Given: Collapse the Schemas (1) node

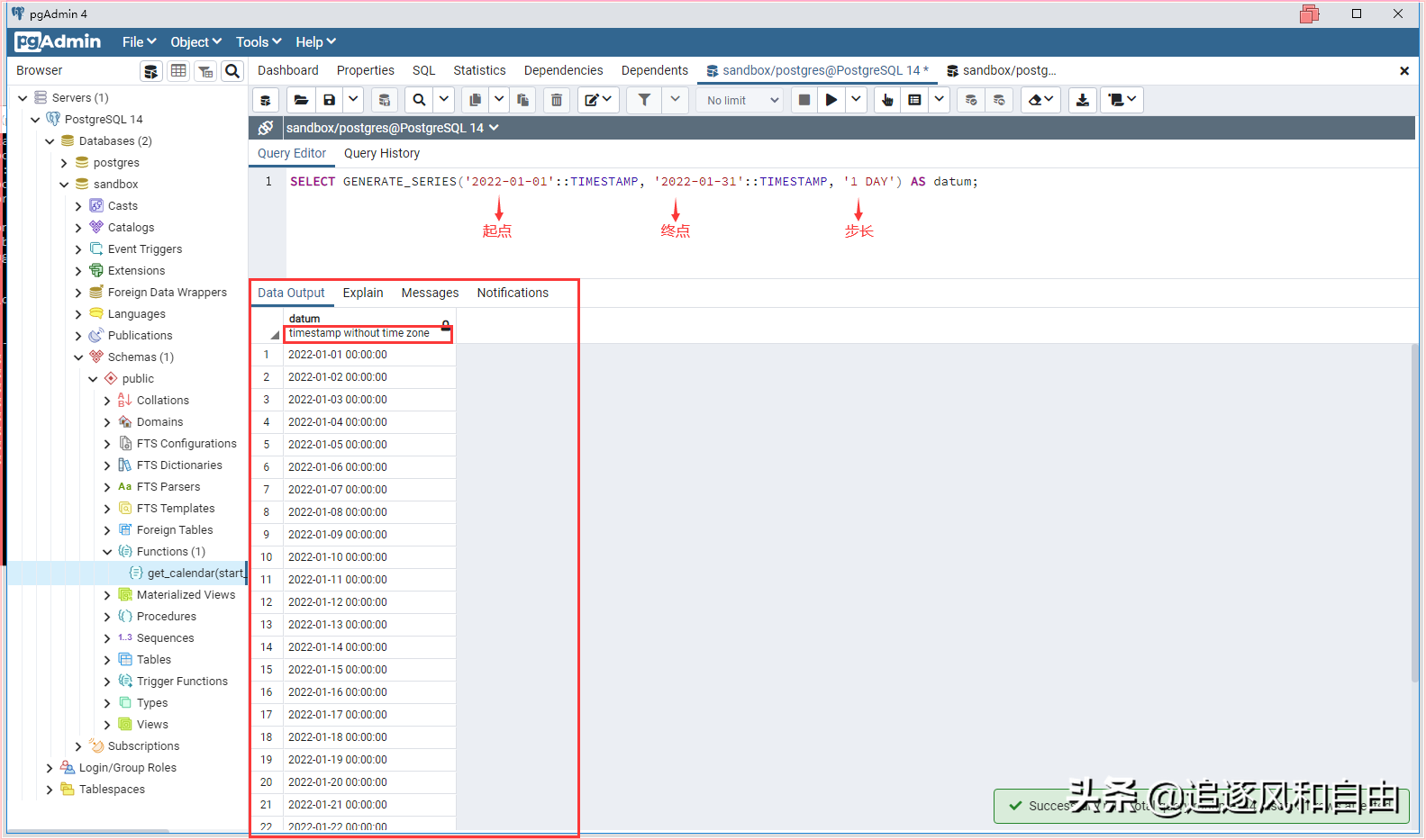Looking at the screenshot, I should click(78, 357).
